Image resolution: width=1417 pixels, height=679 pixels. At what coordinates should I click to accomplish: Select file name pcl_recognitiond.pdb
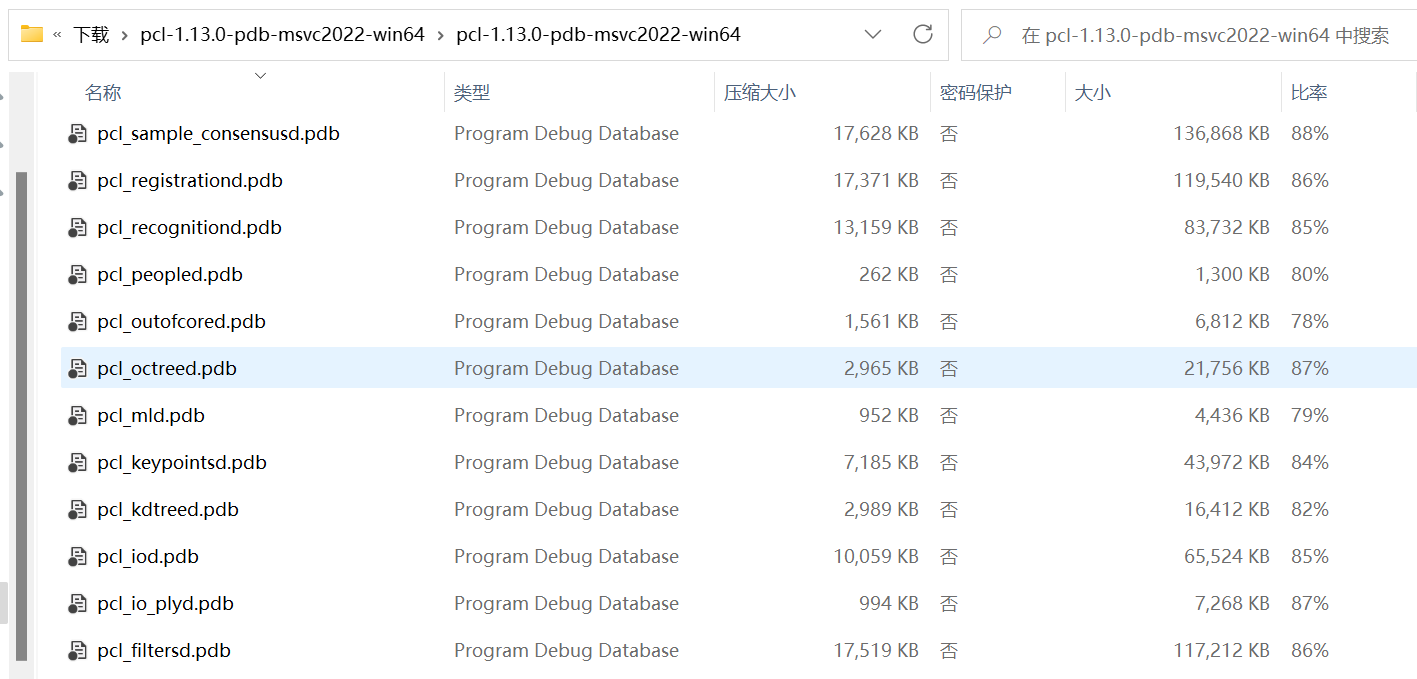[189, 228]
